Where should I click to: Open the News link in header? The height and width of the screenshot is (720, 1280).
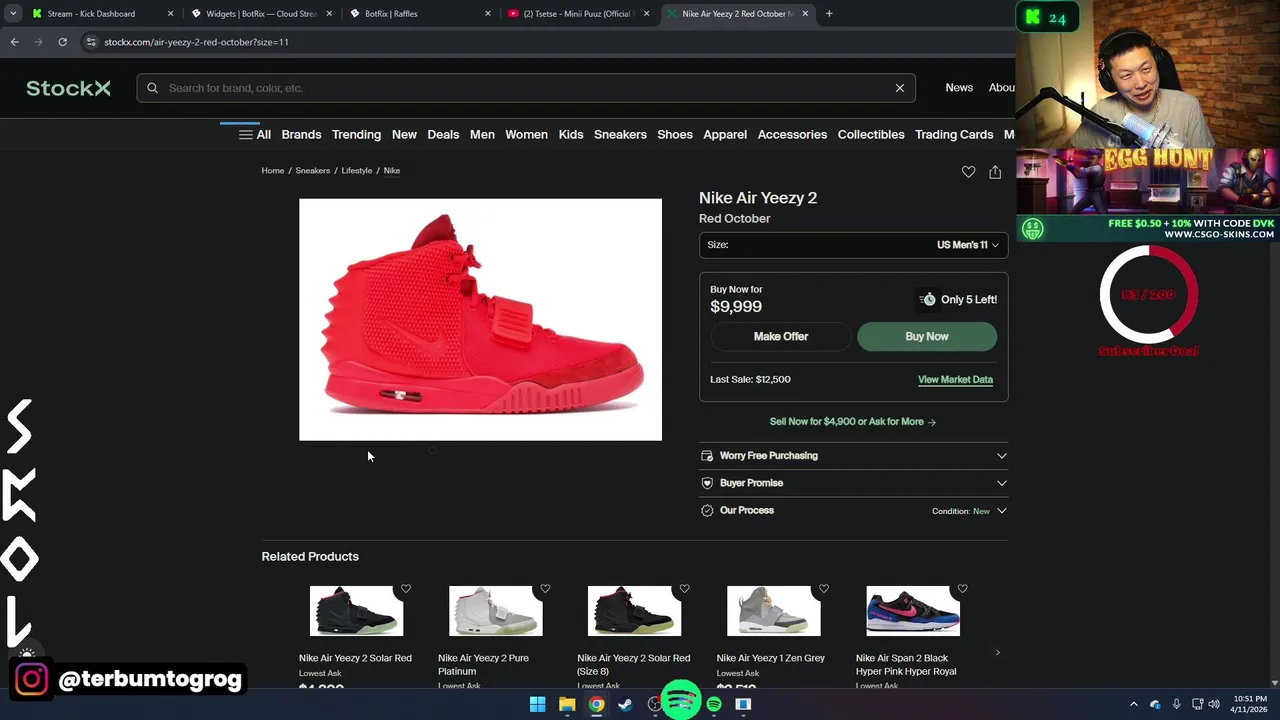[x=959, y=88]
